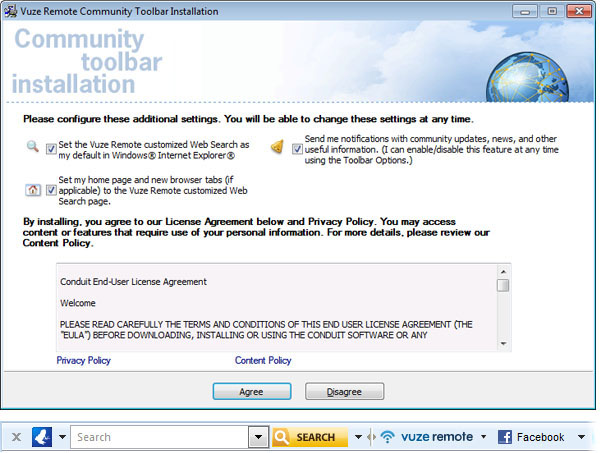600x453 pixels.
Task: Maximize the installer window
Action: pyautogui.click(x=552, y=11)
